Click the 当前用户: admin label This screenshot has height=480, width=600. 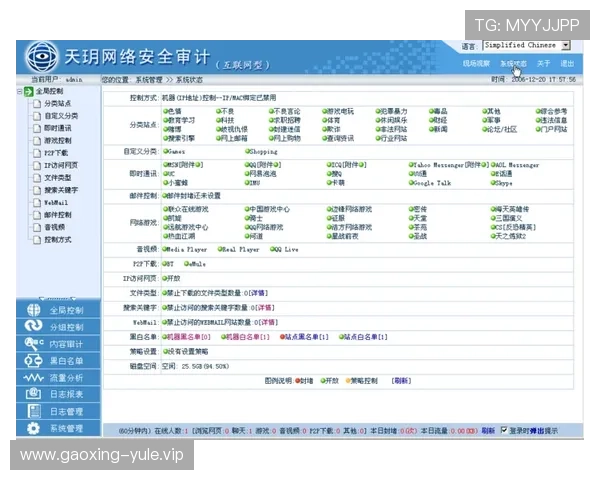point(57,80)
